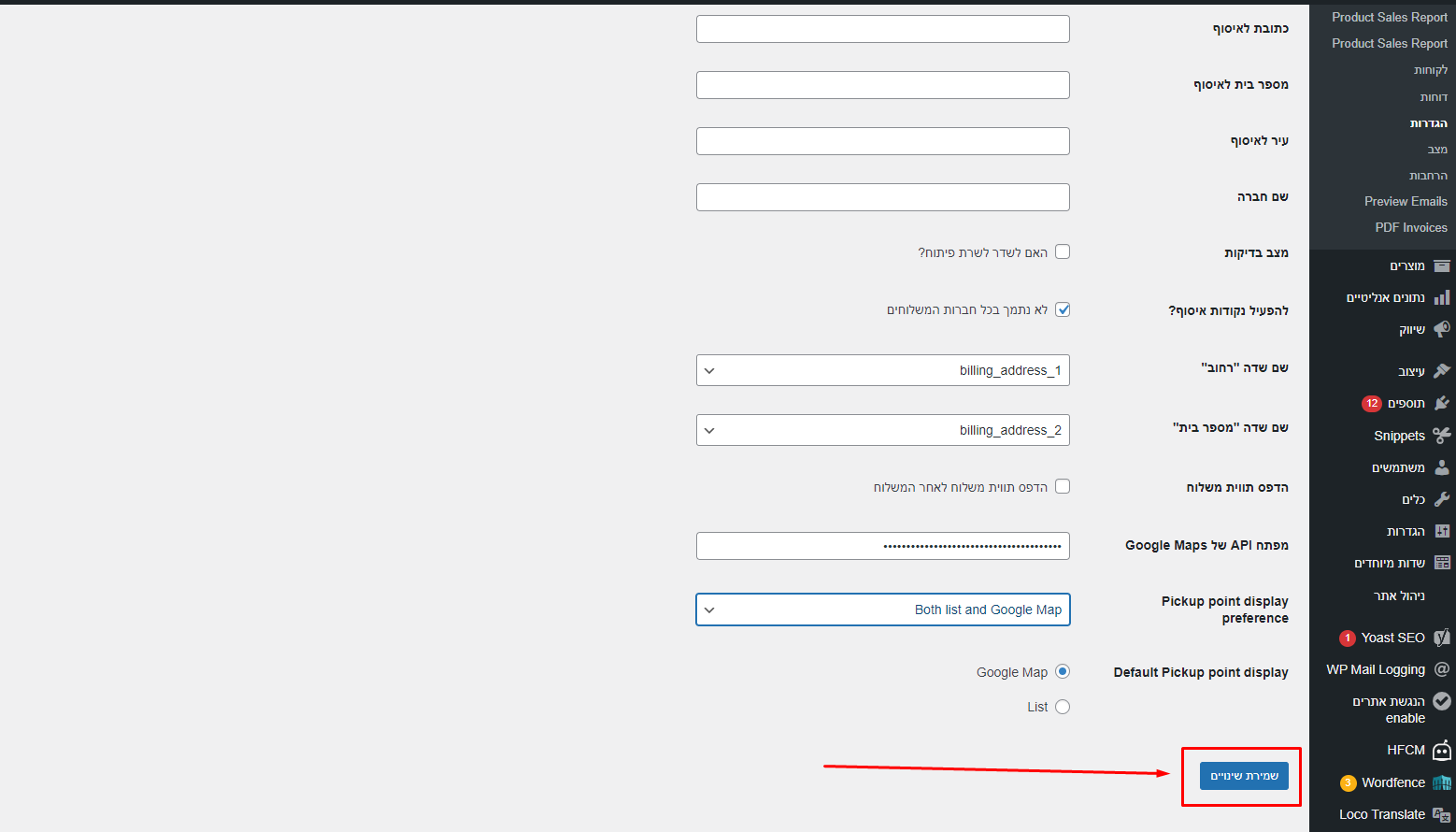Click the save changes (שמירת שינויים) button
Viewport: 1456px width, 832px height.
pos(1244,776)
